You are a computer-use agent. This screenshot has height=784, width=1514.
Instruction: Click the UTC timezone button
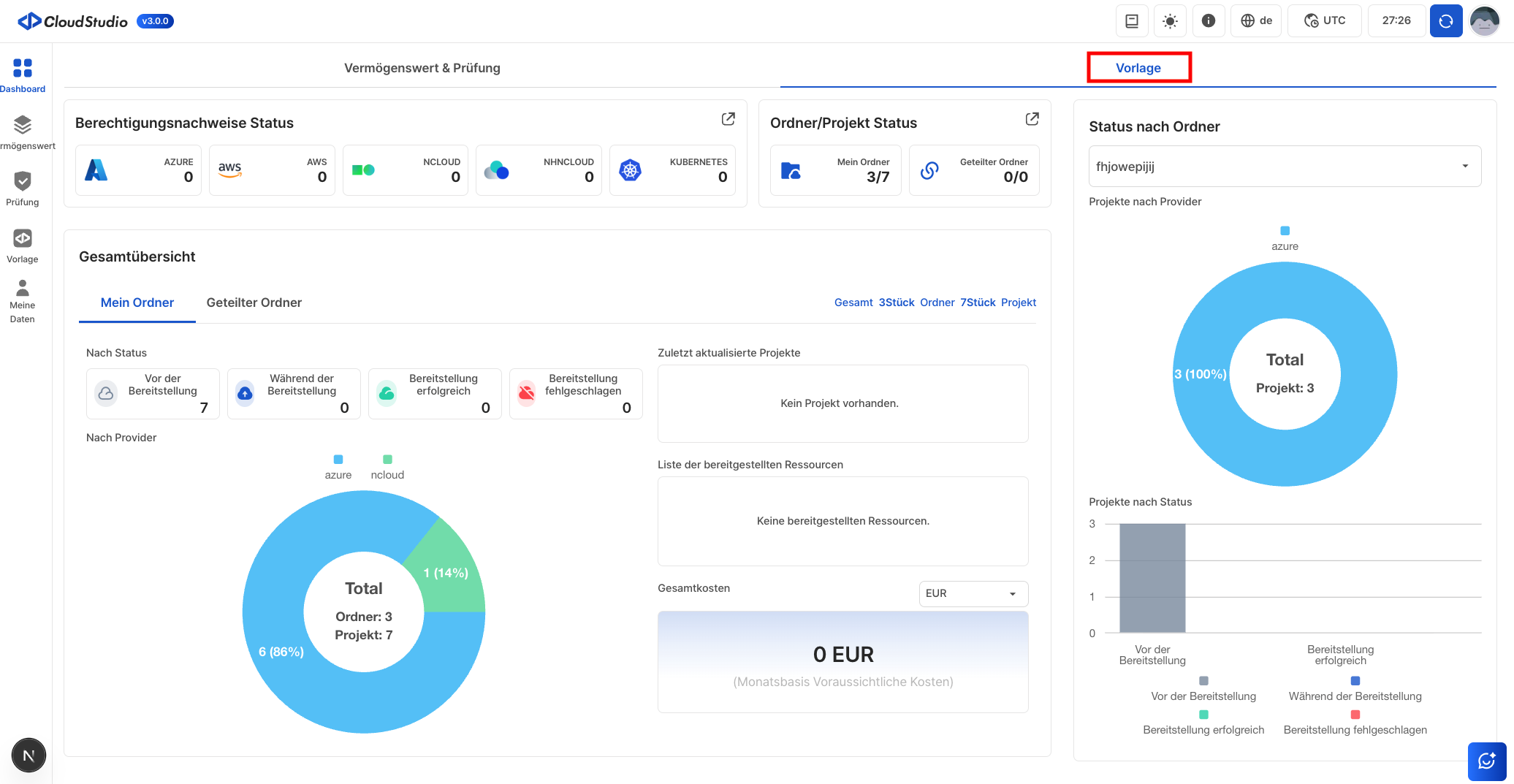click(1325, 20)
